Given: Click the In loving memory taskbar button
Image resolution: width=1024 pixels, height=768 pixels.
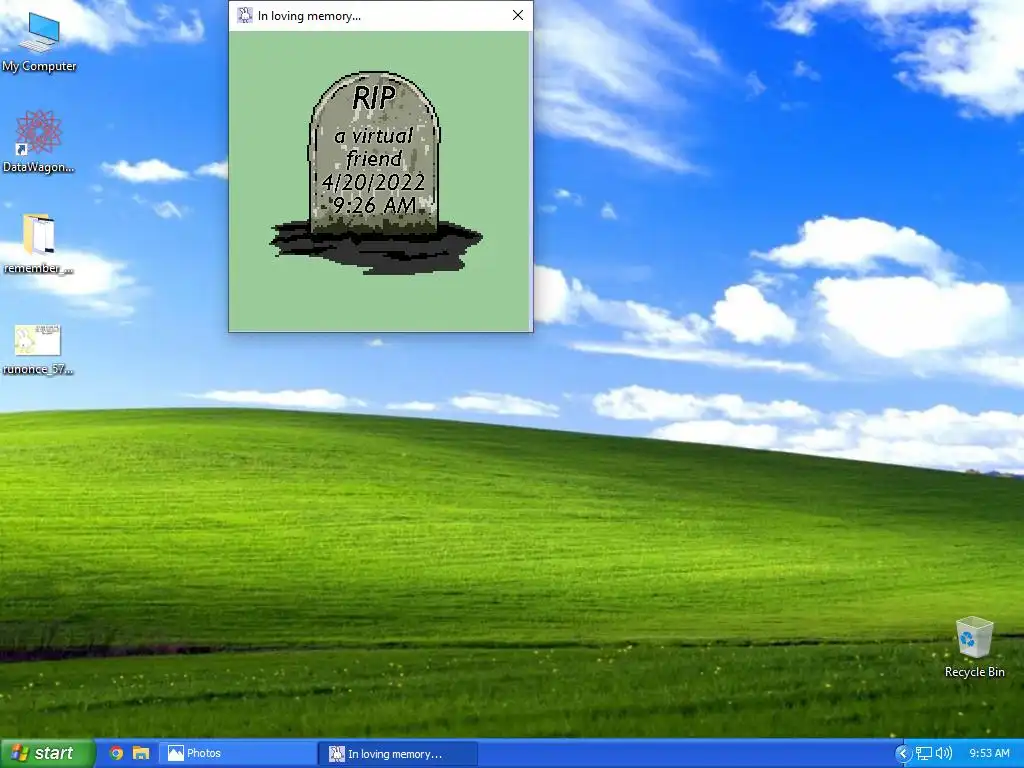Looking at the screenshot, I should [398, 753].
